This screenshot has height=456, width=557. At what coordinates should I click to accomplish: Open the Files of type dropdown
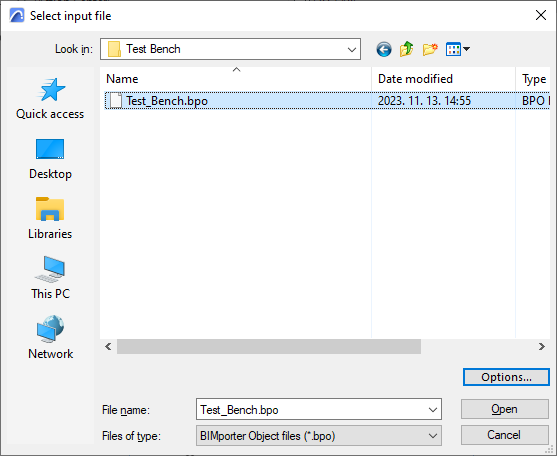319,436
